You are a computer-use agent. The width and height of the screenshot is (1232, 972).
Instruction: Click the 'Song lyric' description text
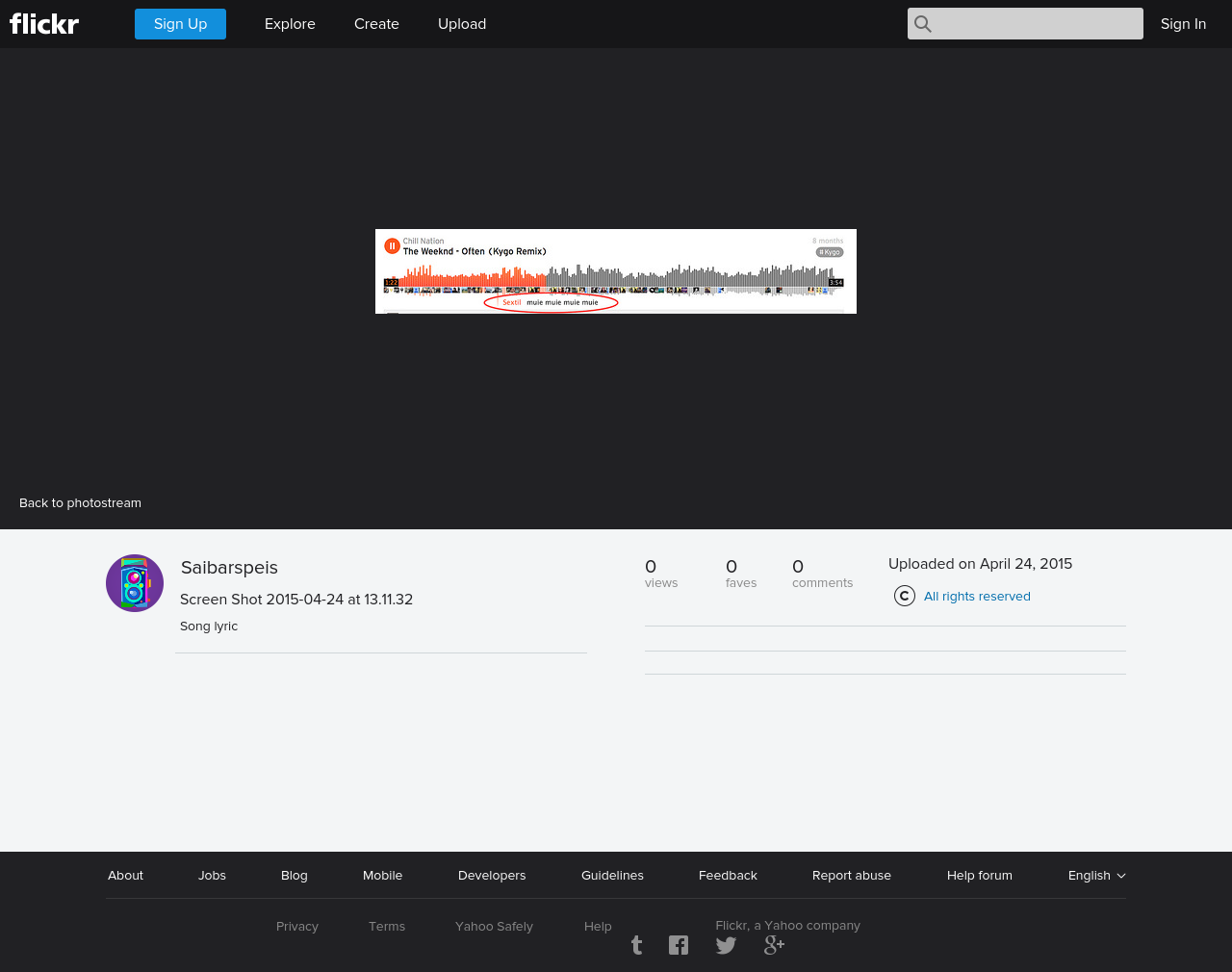pos(209,626)
